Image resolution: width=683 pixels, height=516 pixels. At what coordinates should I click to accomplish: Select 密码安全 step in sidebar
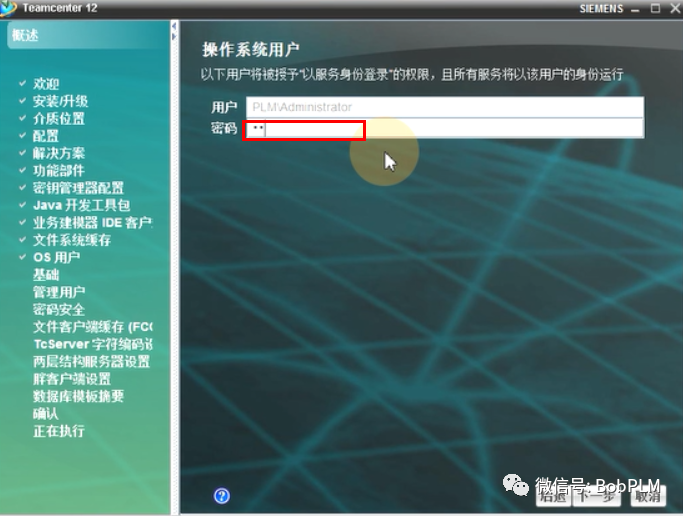(x=59, y=310)
